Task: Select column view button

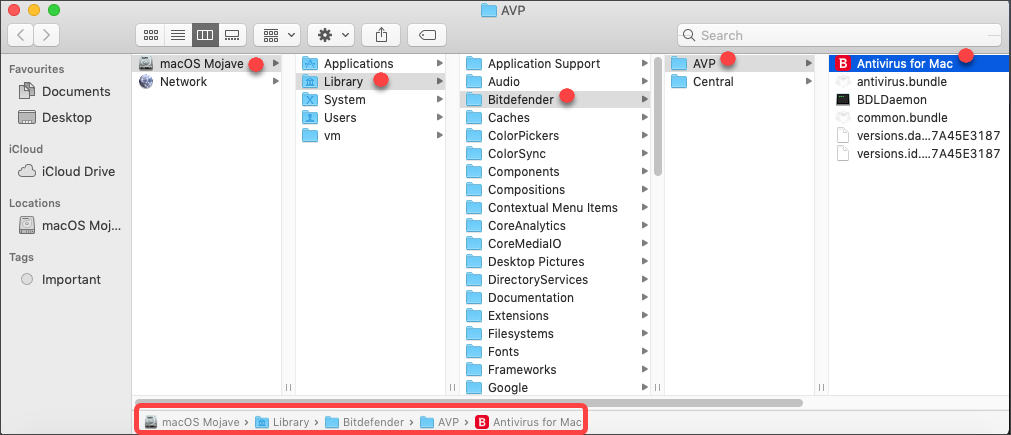Action: (x=205, y=35)
